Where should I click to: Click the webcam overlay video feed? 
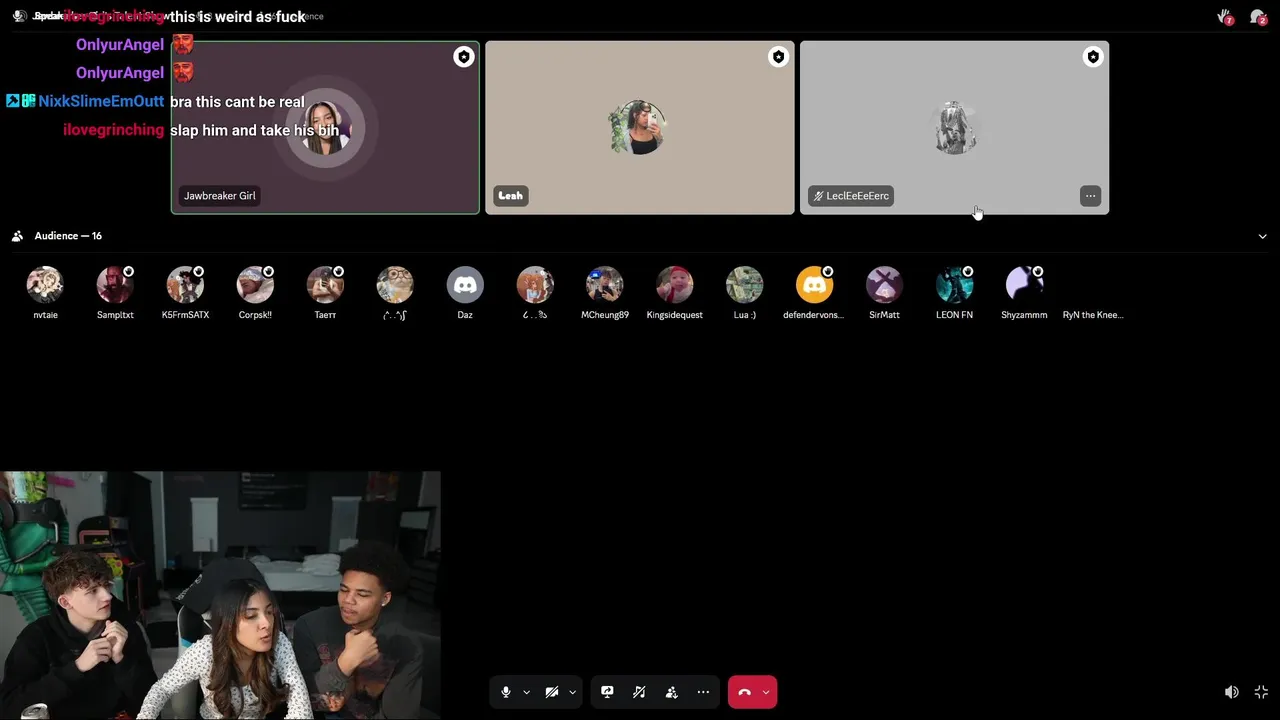(x=220, y=596)
